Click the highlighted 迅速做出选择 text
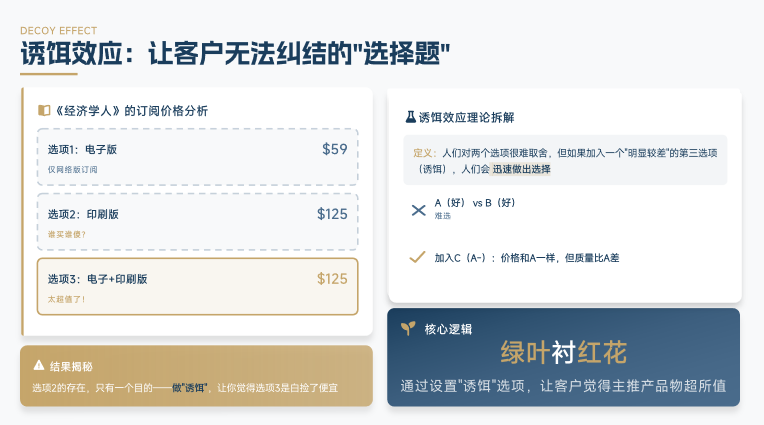 (521, 170)
